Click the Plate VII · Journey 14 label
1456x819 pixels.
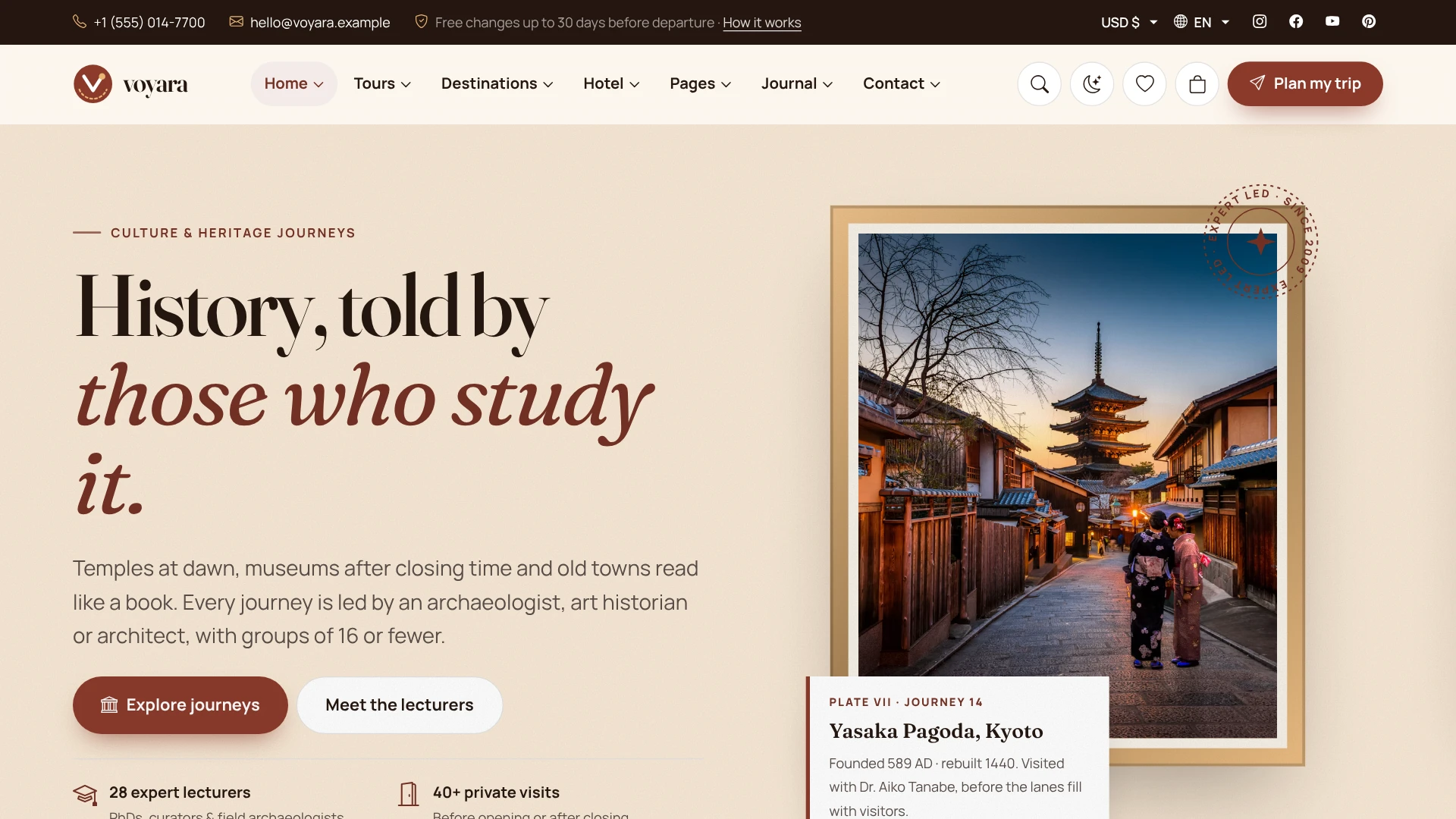905,702
